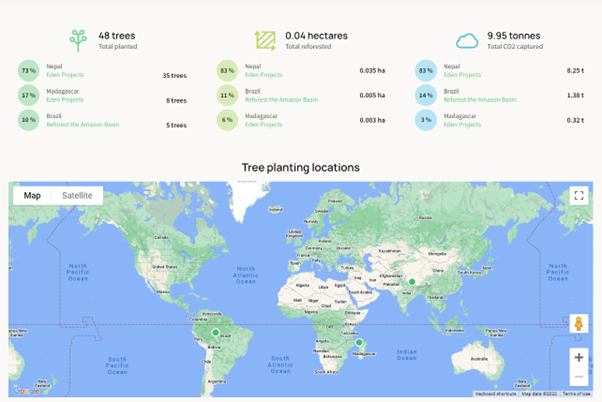Zoom out on the map with minus button
This screenshot has width=602, height=402.
(579, 377)
